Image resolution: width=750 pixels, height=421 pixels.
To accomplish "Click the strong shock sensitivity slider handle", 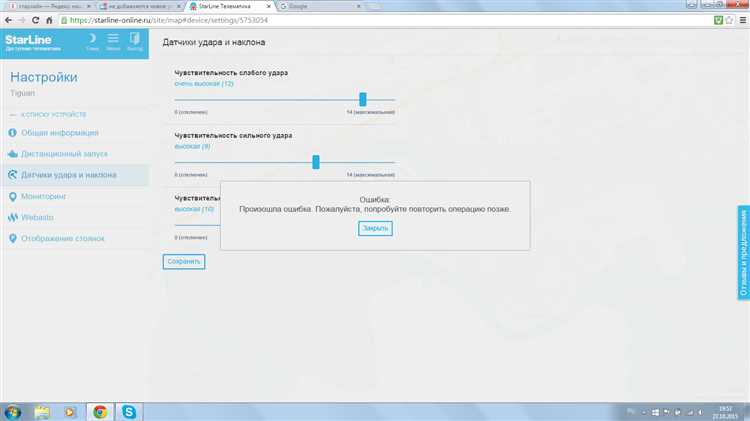I will point(316,162).
